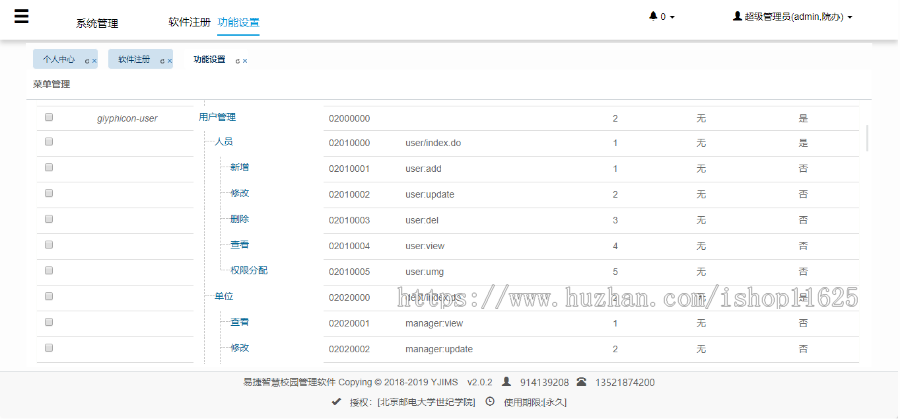
Task: Select the checkbox of the user:view row
Action: tap(49, 245)
